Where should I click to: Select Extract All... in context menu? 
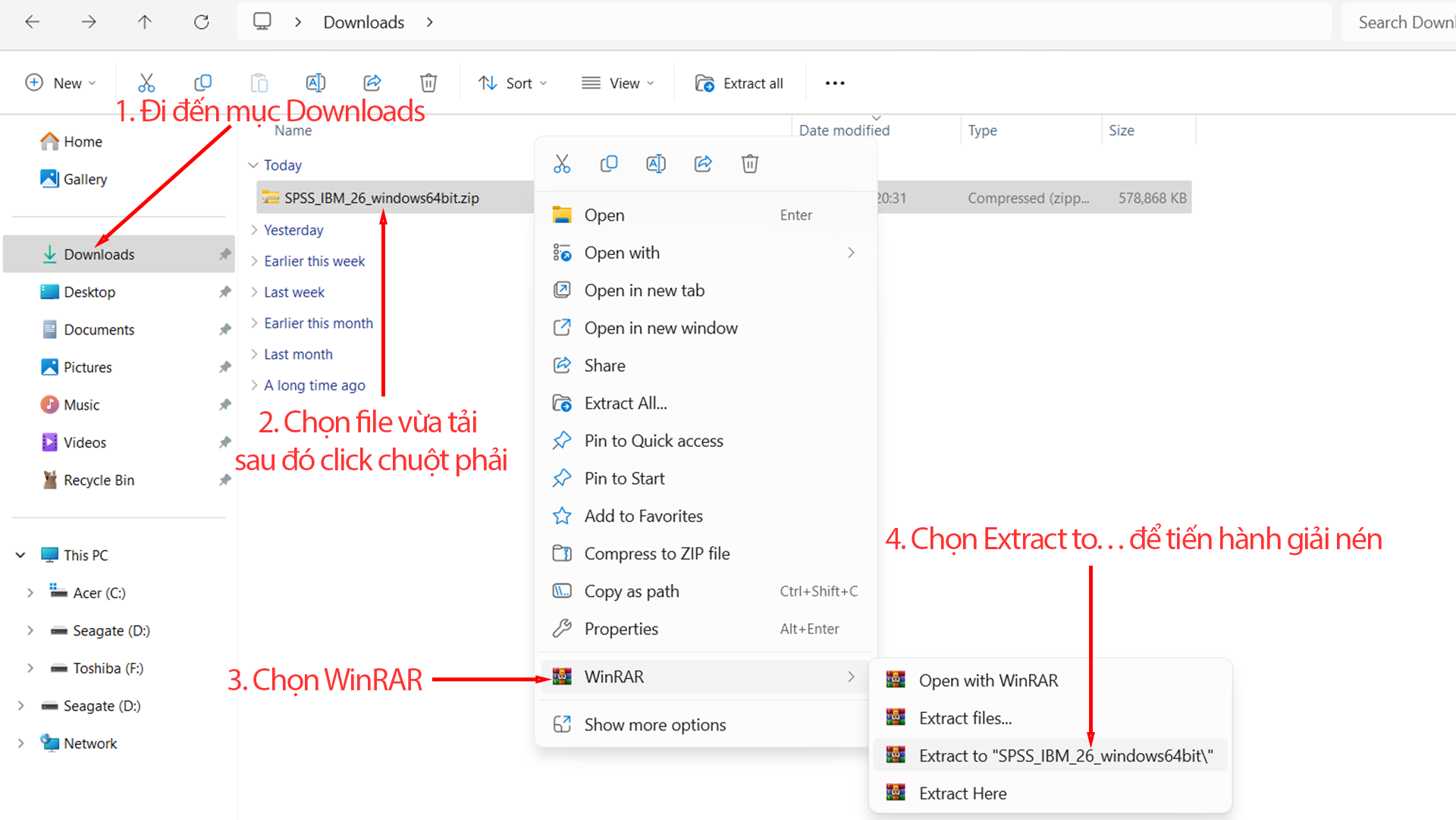707,404
